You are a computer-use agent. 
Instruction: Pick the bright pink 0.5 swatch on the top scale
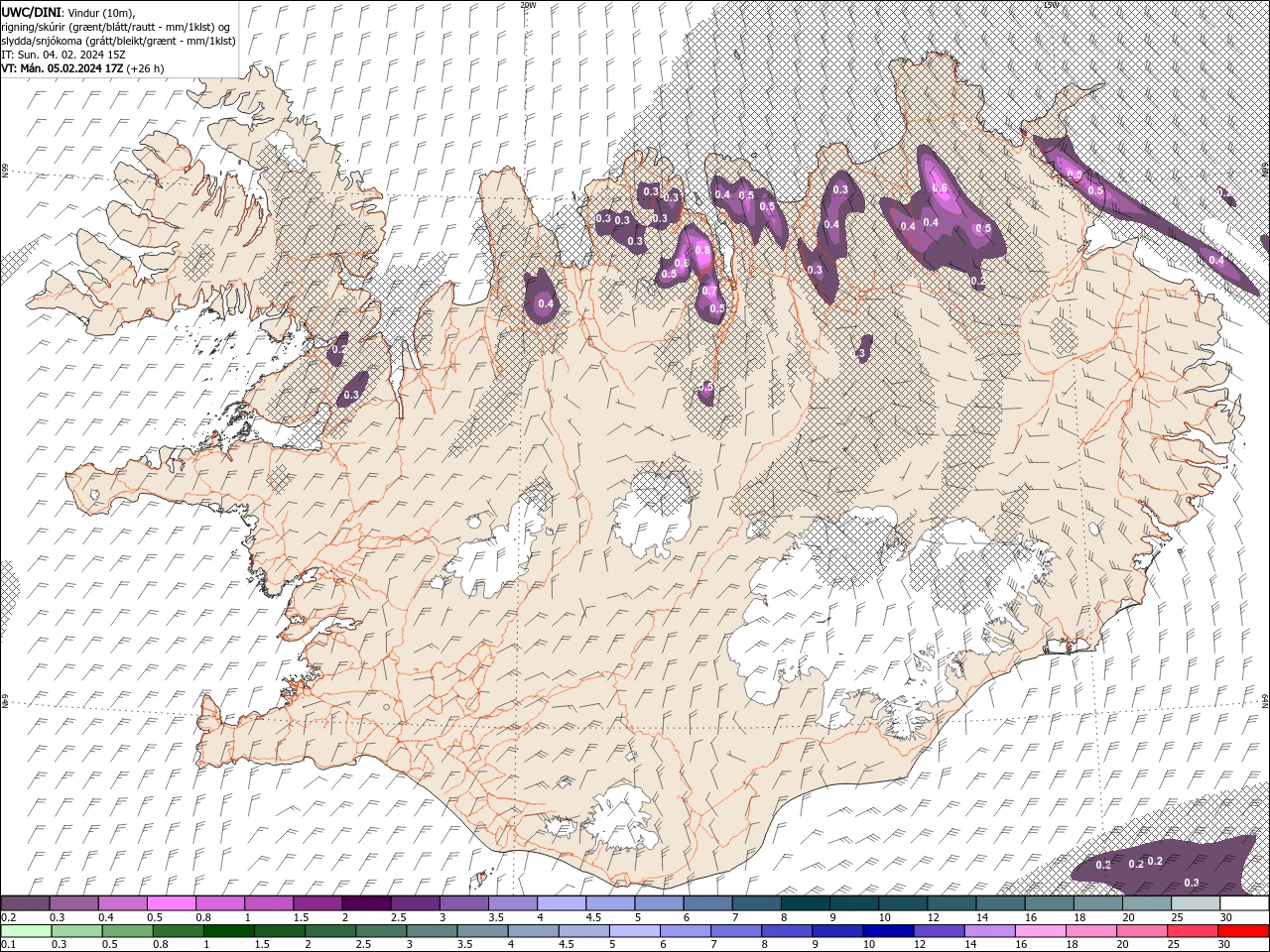point(171,903)
